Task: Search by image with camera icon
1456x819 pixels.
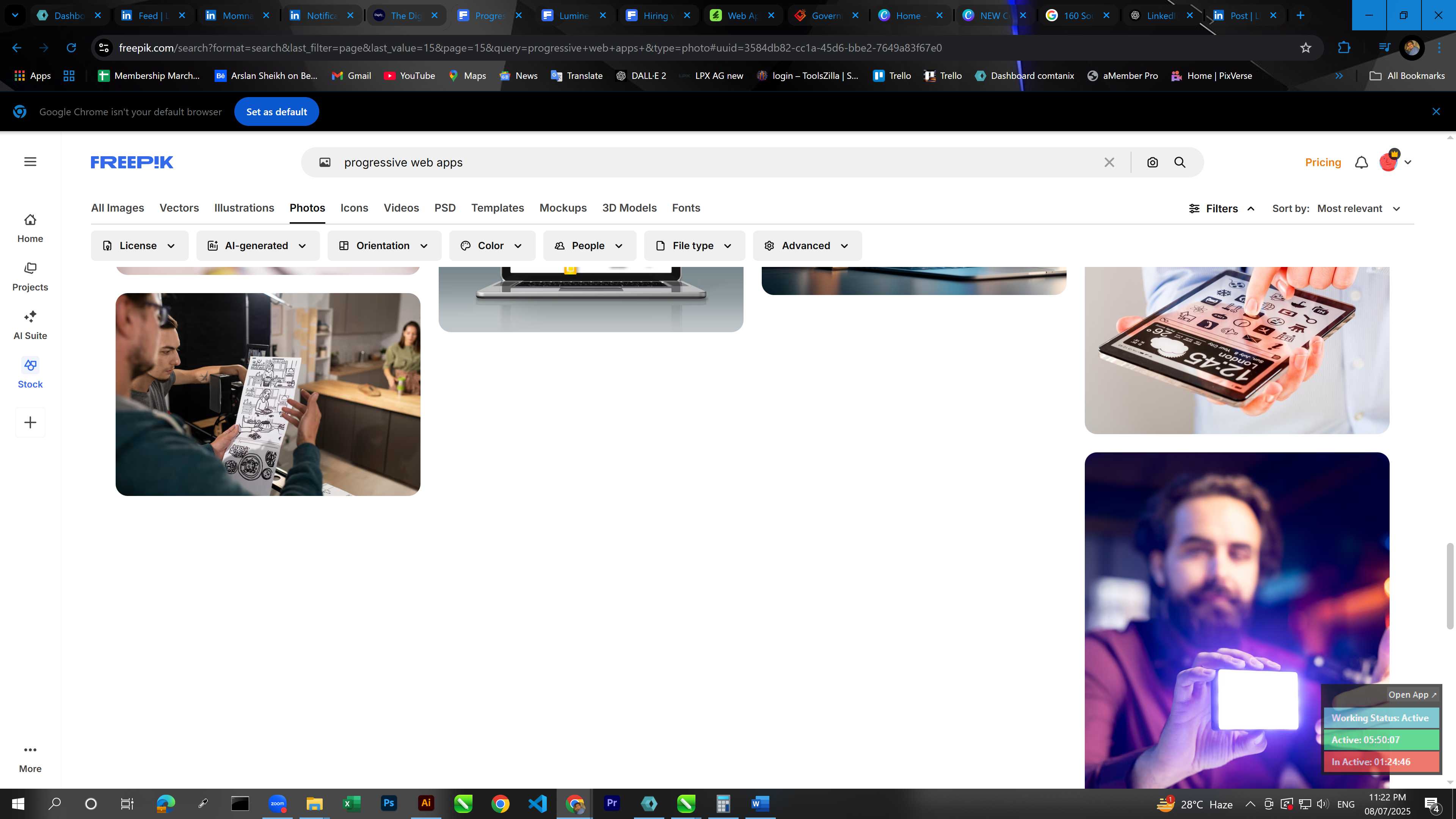Action: coord(1153,162)
